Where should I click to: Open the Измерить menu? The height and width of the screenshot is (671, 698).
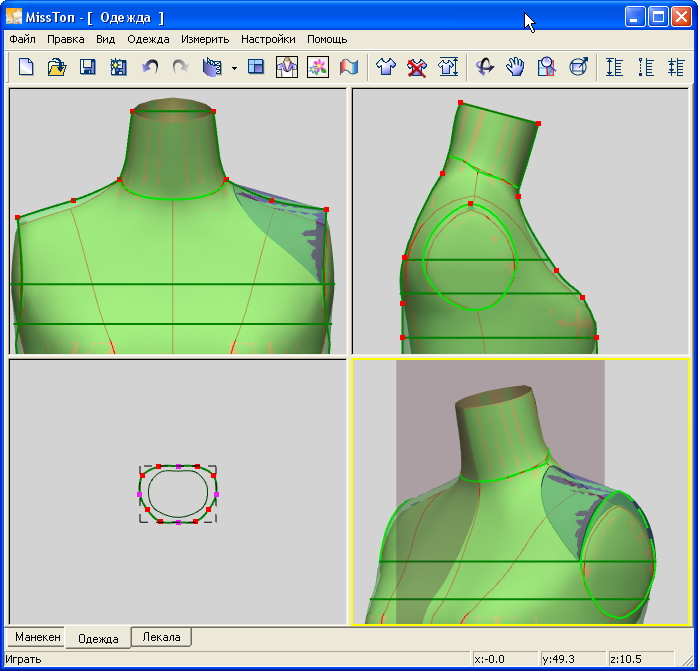pos(205,39)
